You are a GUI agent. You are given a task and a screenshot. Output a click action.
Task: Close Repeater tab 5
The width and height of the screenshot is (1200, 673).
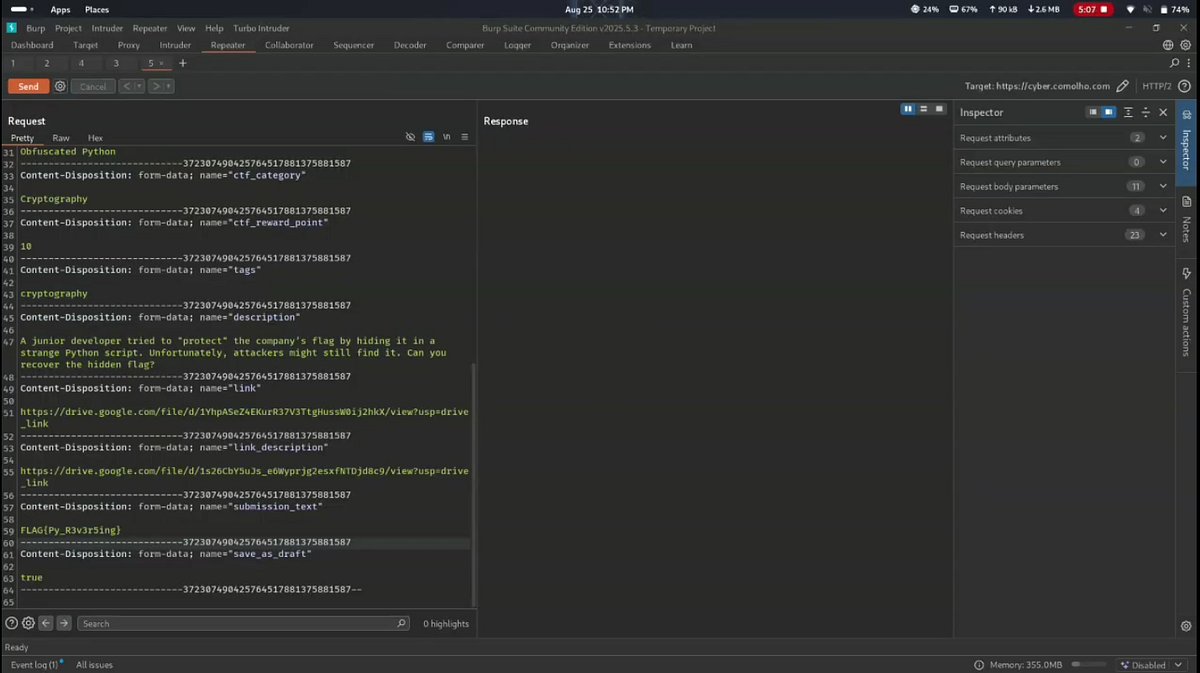[162, 63]
